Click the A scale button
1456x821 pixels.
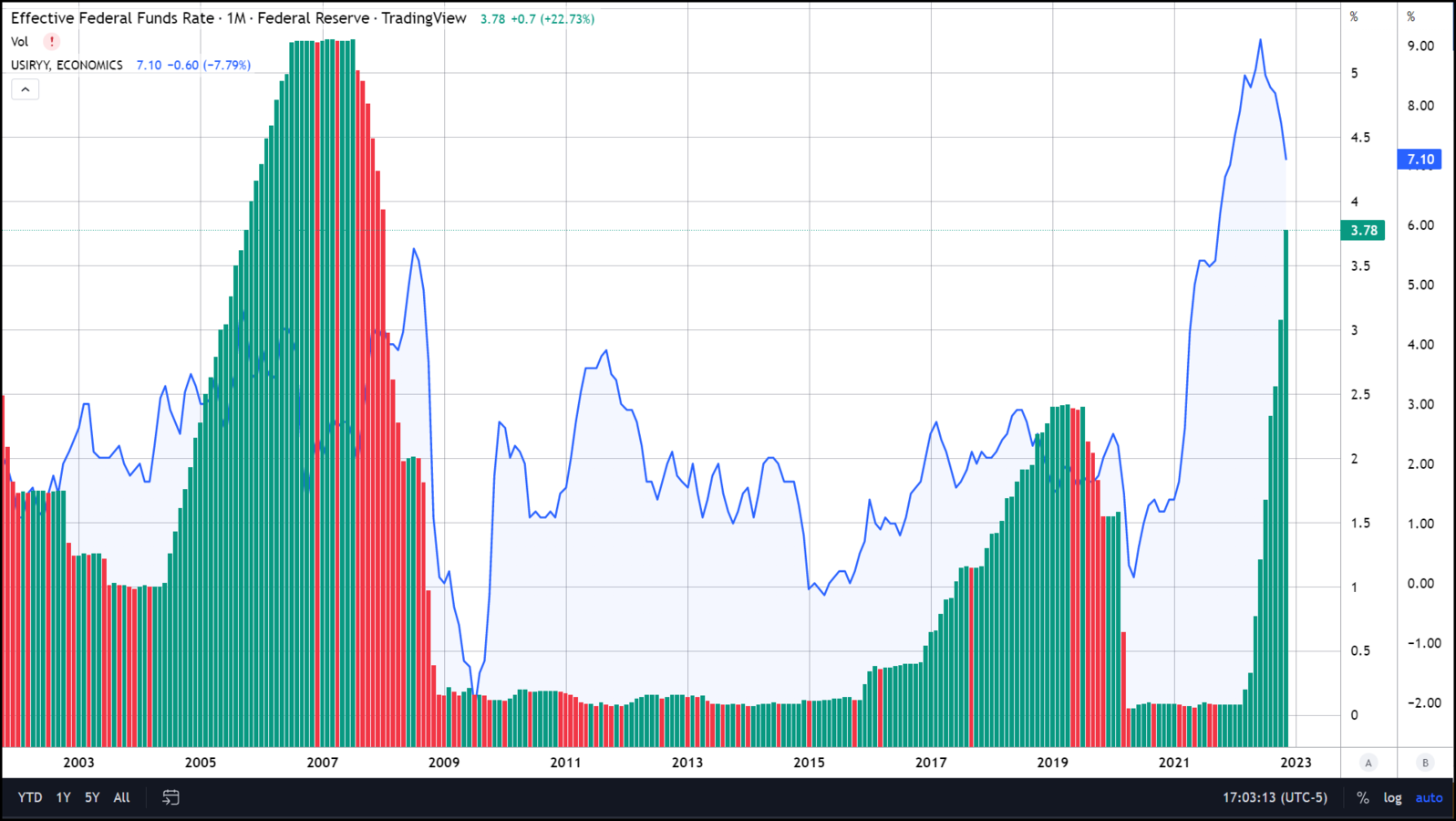tap(1368, 763)
